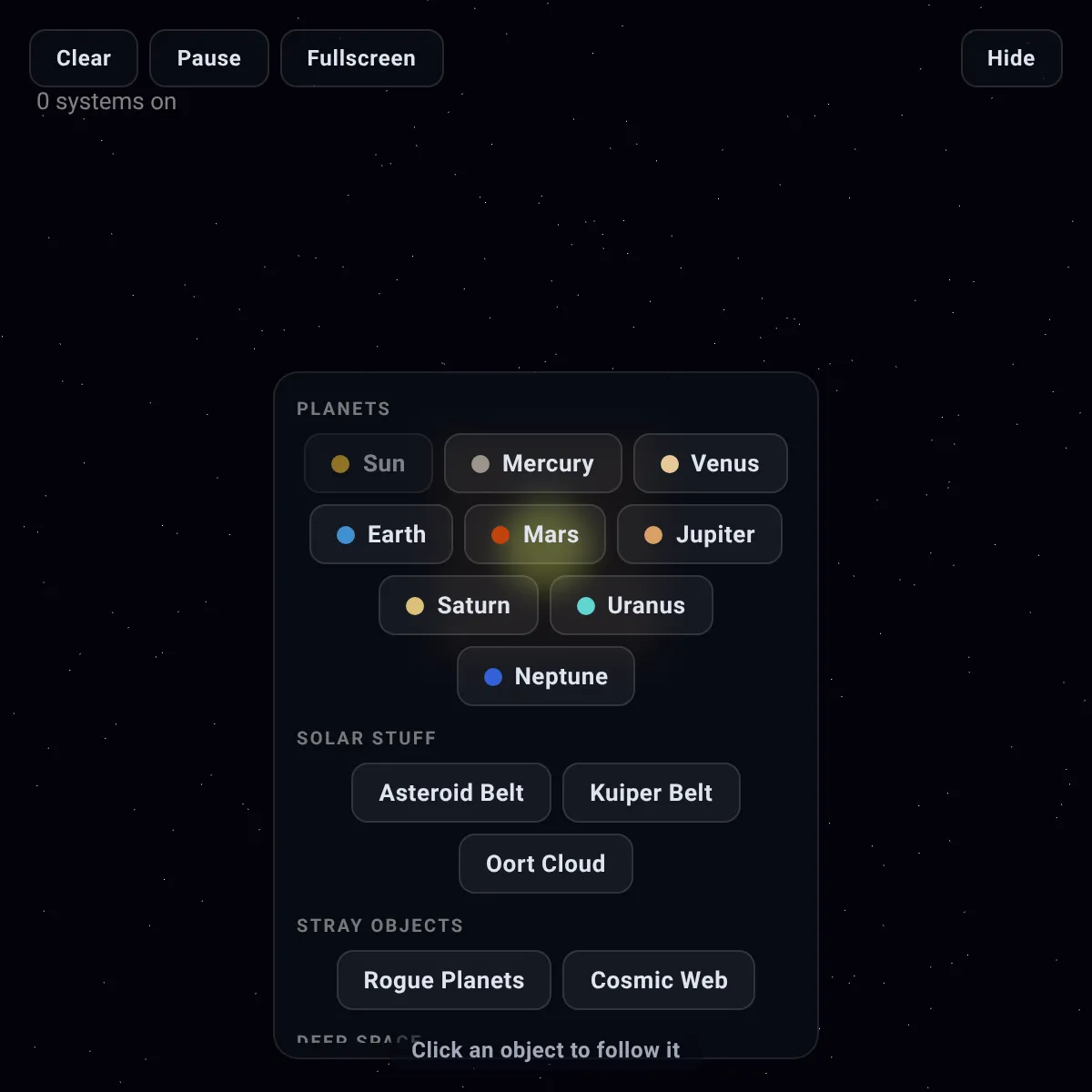
Task: Toggle the Saturn system on
Action: [459, 605]
